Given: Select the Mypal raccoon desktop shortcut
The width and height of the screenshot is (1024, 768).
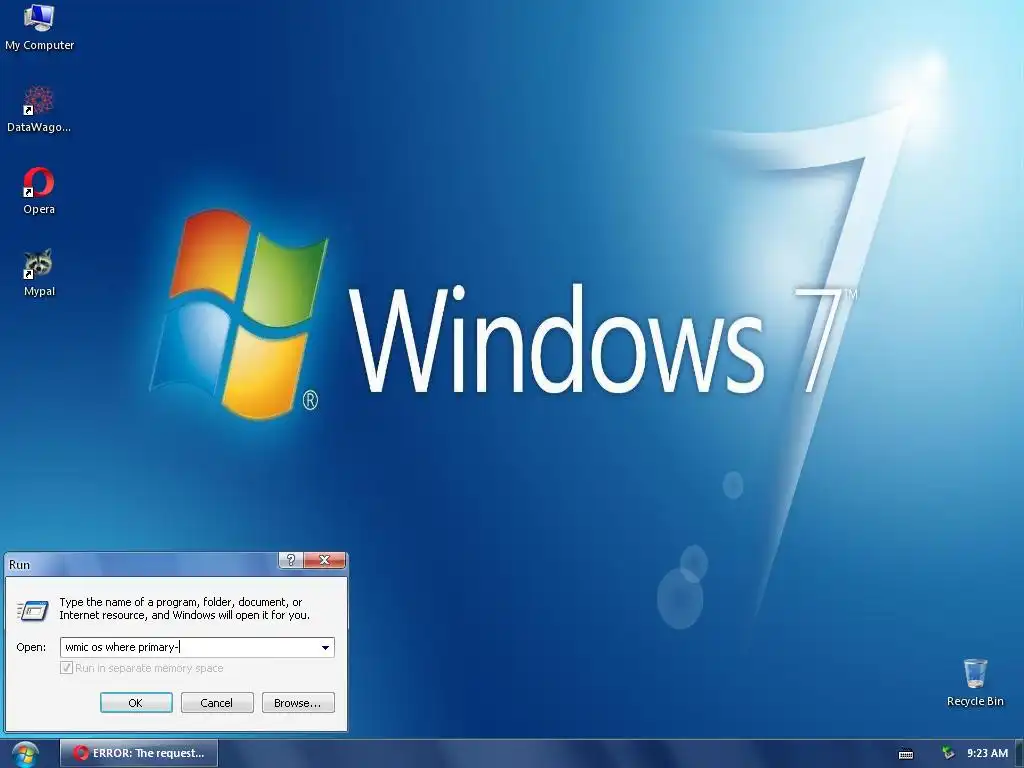Looking at the screenshot, I should [x=39, y=272].
